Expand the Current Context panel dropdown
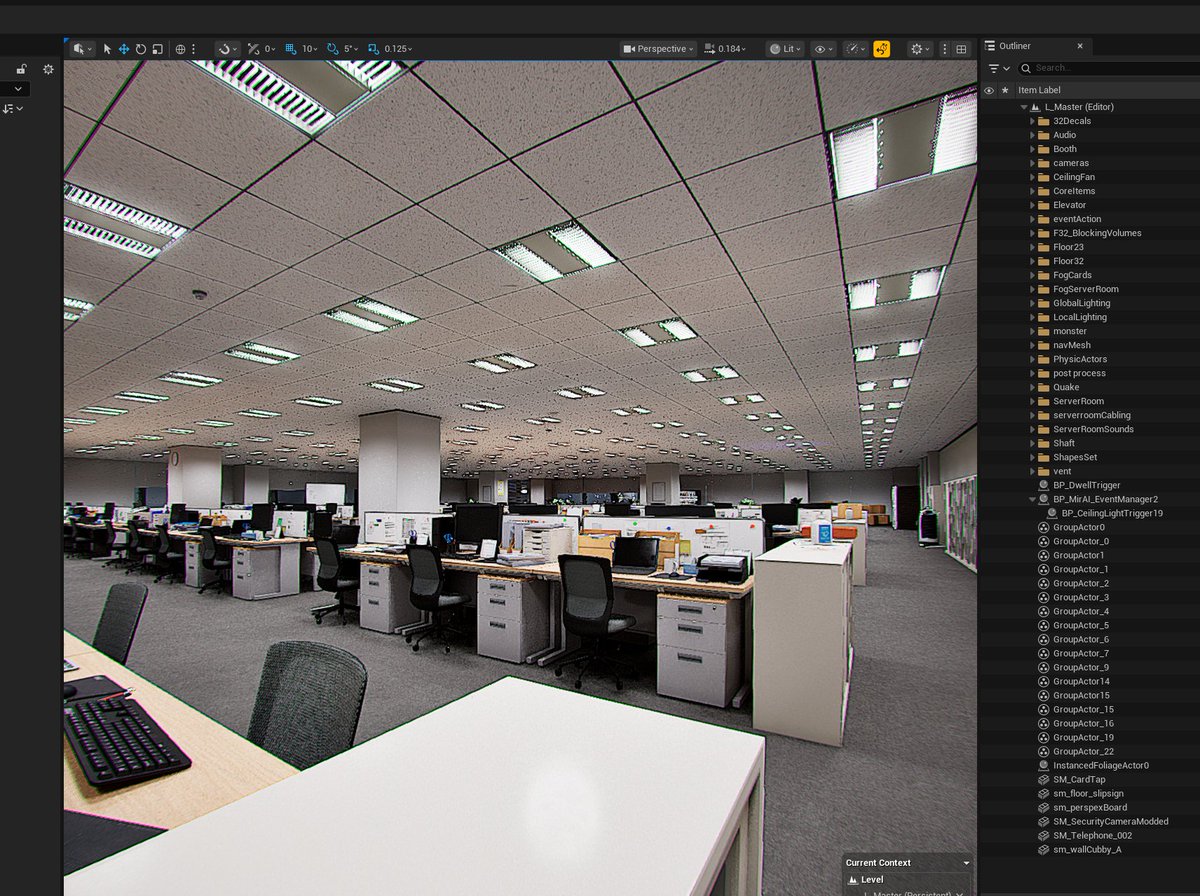This screenshot has width=1200, height=896. click(966, 863)
